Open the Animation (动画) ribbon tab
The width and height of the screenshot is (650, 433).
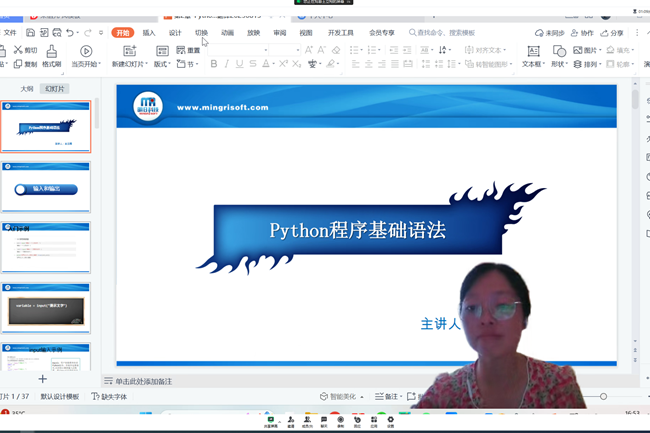[x=227, y=33]
